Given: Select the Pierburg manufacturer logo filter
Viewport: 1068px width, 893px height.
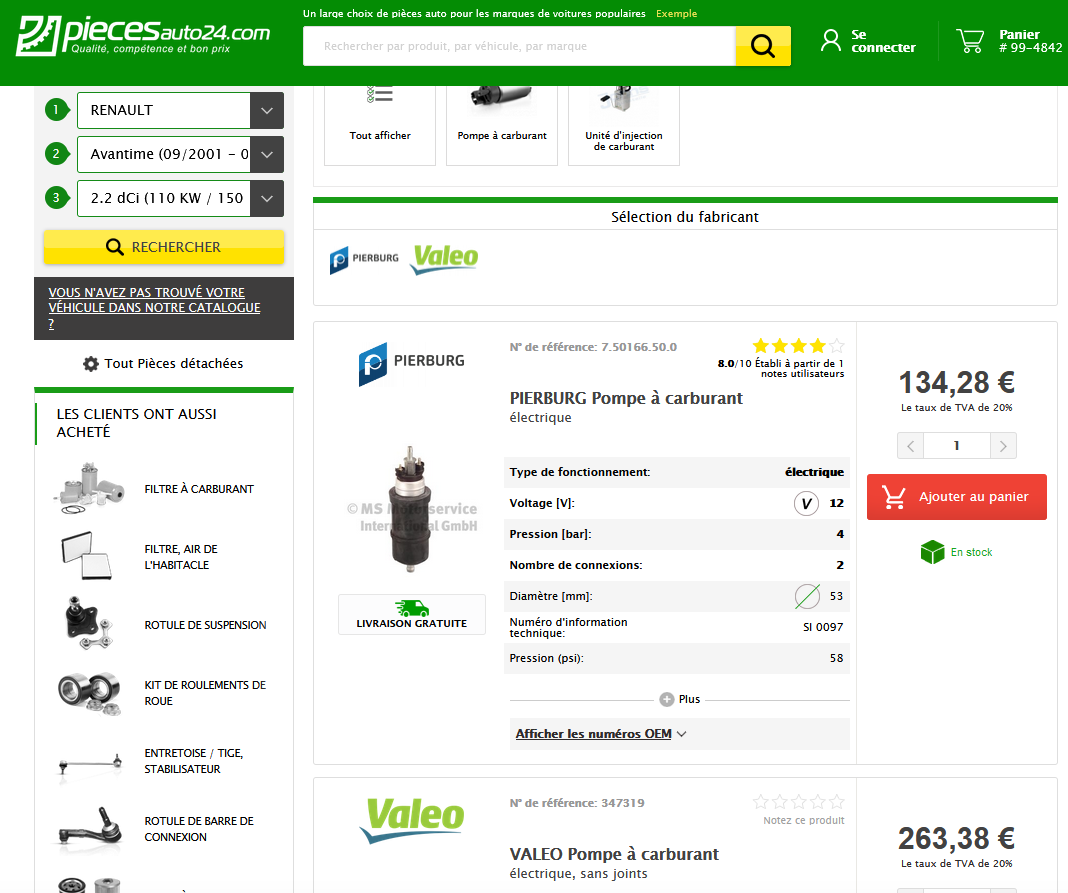Looking at the screenshot, I should (x=364, y=259).
